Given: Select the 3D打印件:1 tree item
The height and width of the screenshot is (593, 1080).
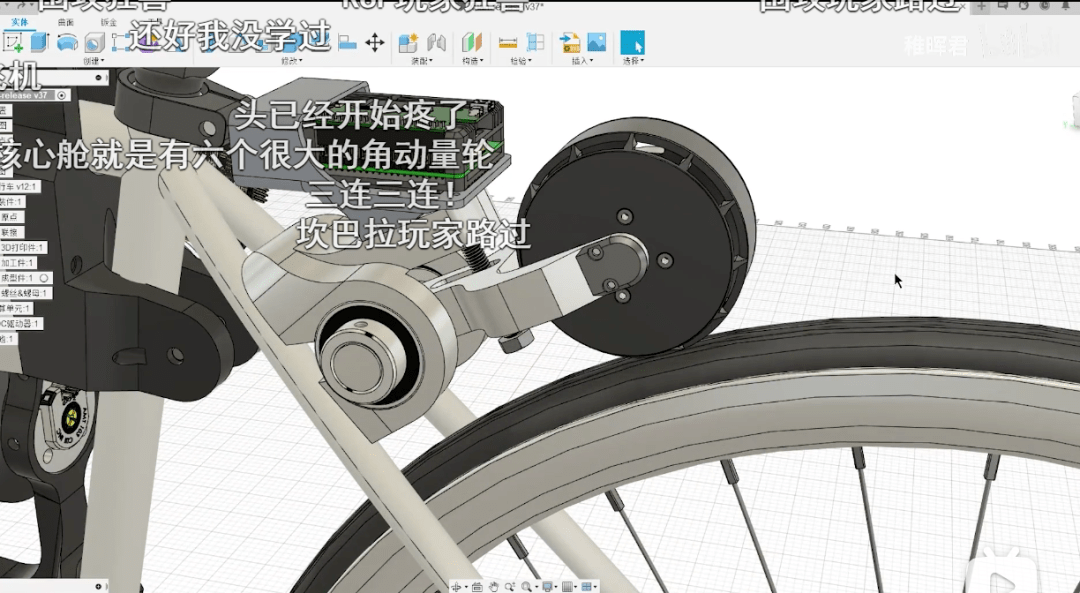Looking at the screenshot, I should [22, 247].
